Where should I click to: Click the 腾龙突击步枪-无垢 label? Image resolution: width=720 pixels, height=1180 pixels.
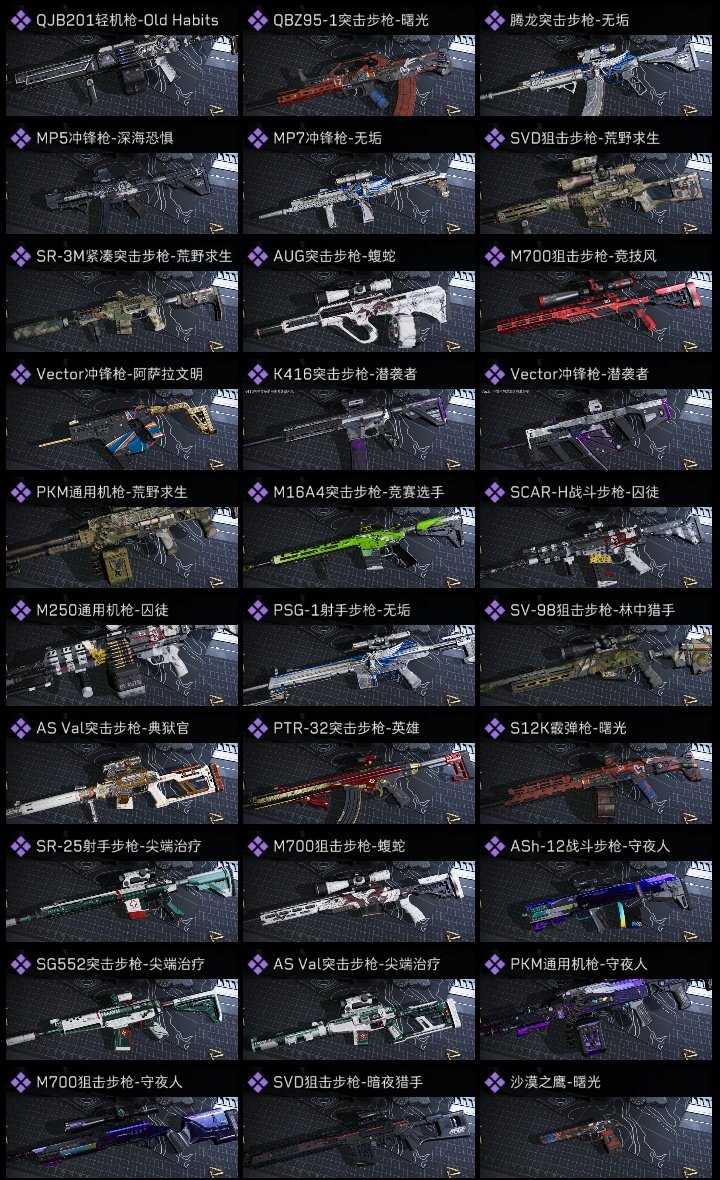570,20
